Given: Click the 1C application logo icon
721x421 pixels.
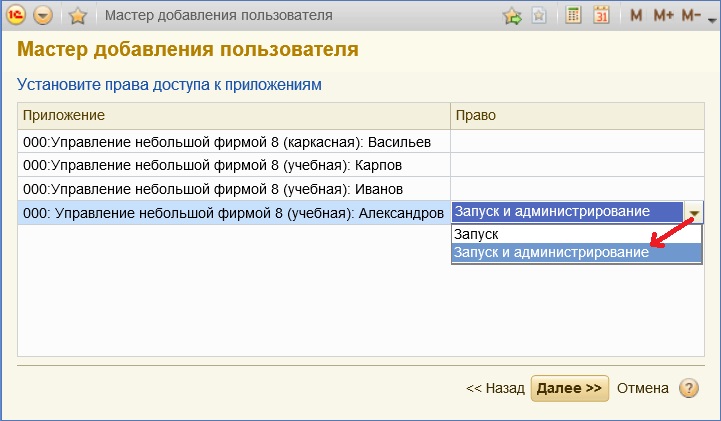Looking at the screenshot, I should pyautogui.click(x=16, y=16).
